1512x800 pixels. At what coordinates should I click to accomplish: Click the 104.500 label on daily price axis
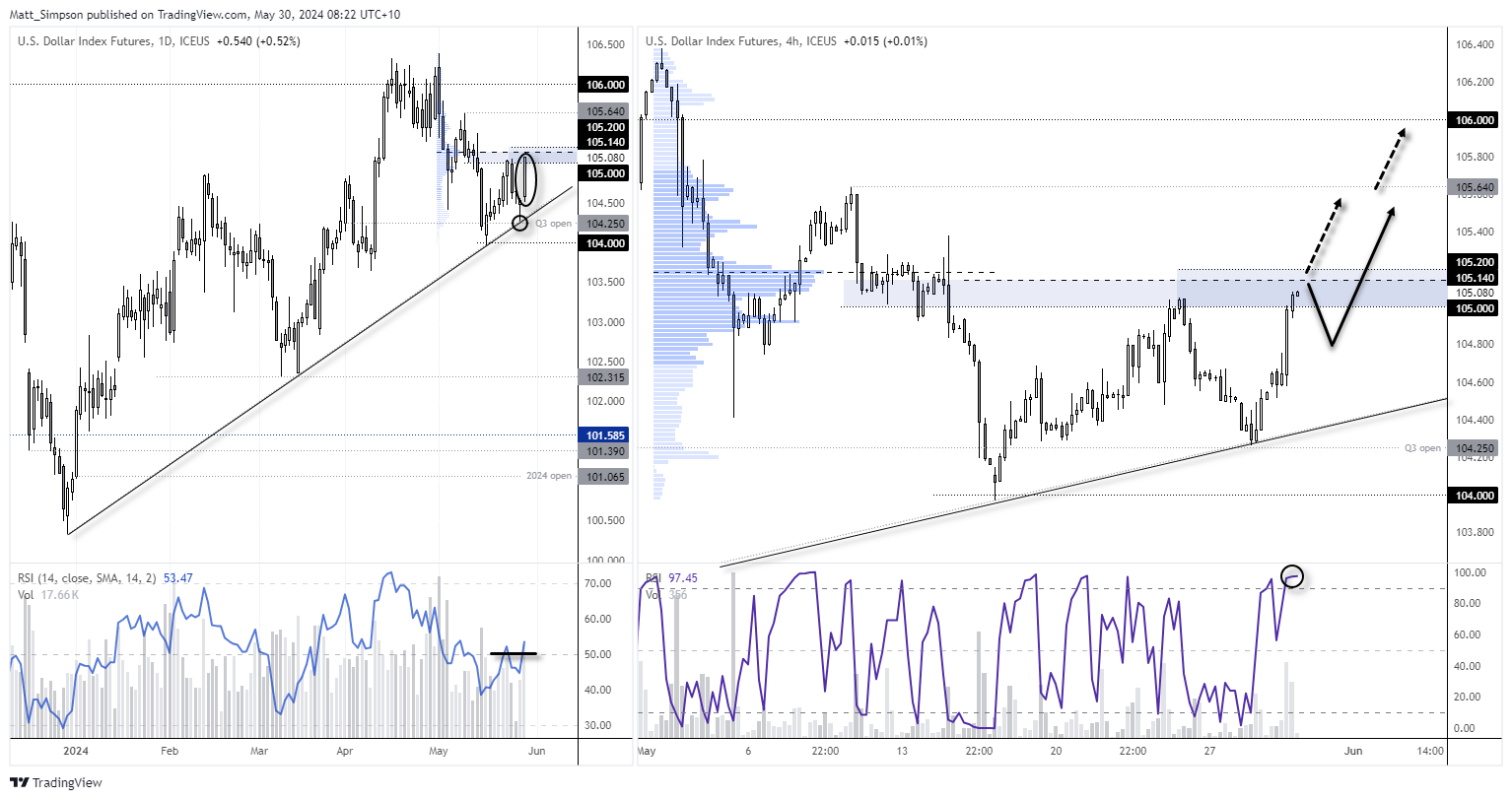605,203
